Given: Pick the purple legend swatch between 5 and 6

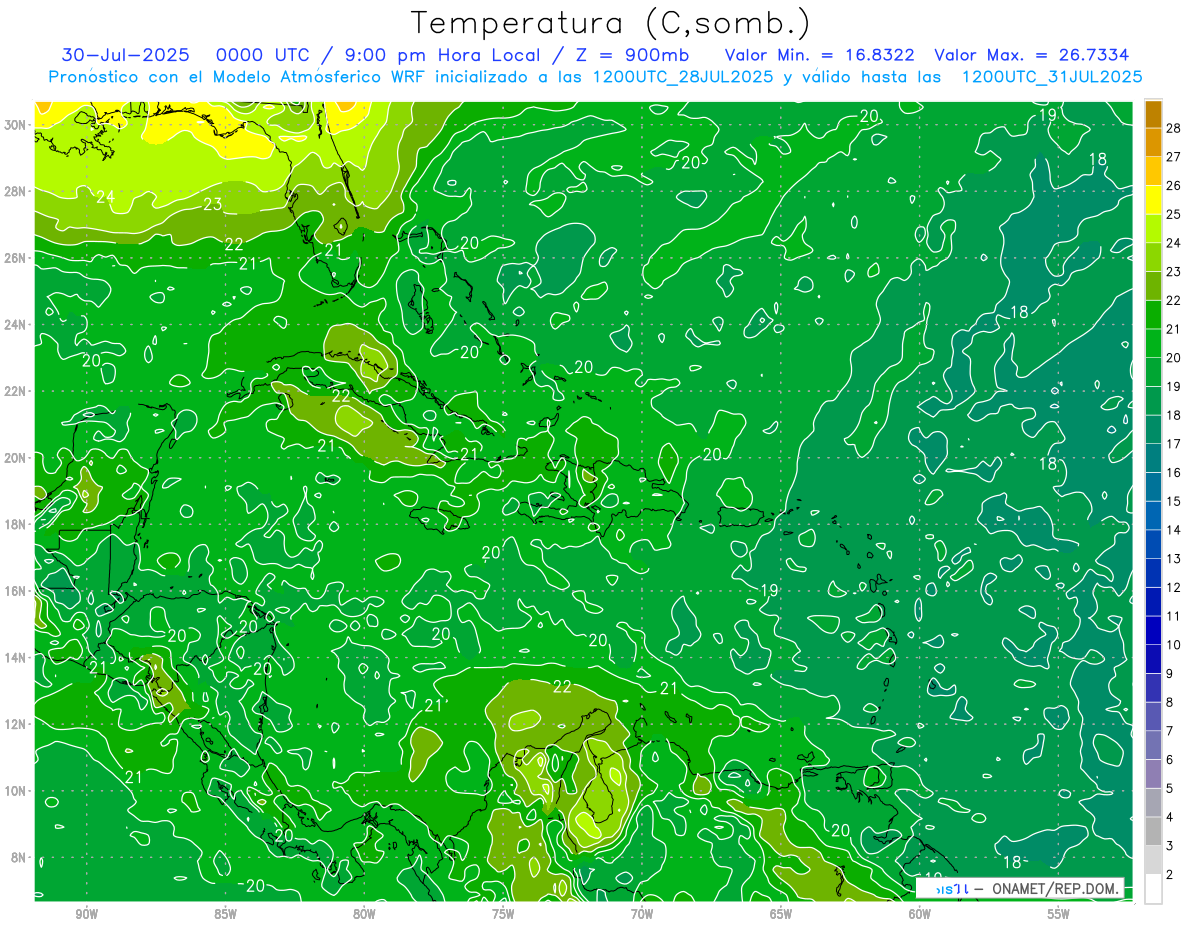Looking at the screenshot, I should point(1153,775).
